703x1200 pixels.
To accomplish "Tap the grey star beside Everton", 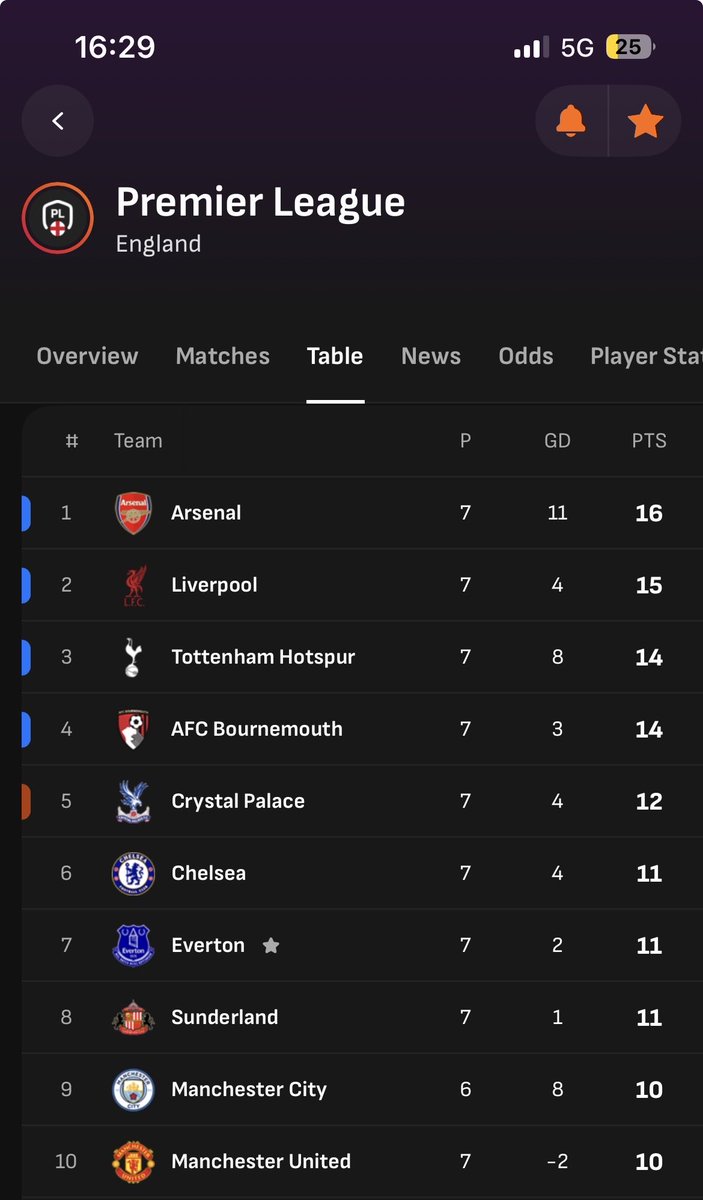I will [271, 945].
